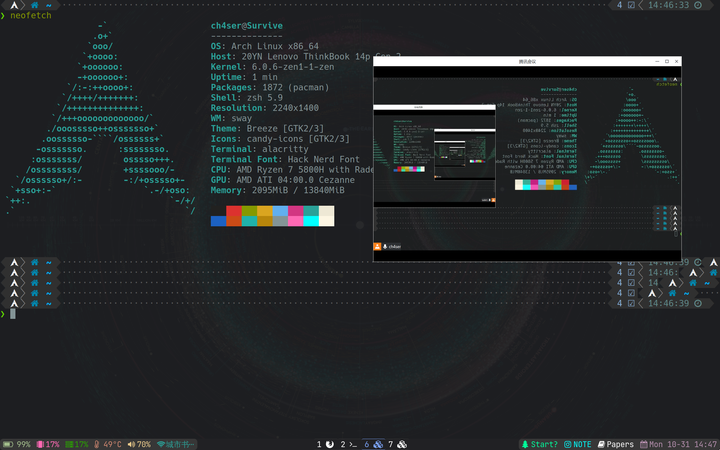Click the Terminal Font: Hack Nerd Font line
Screen dimensions: 720x450
pyautogui.click(x=285, y=159)
